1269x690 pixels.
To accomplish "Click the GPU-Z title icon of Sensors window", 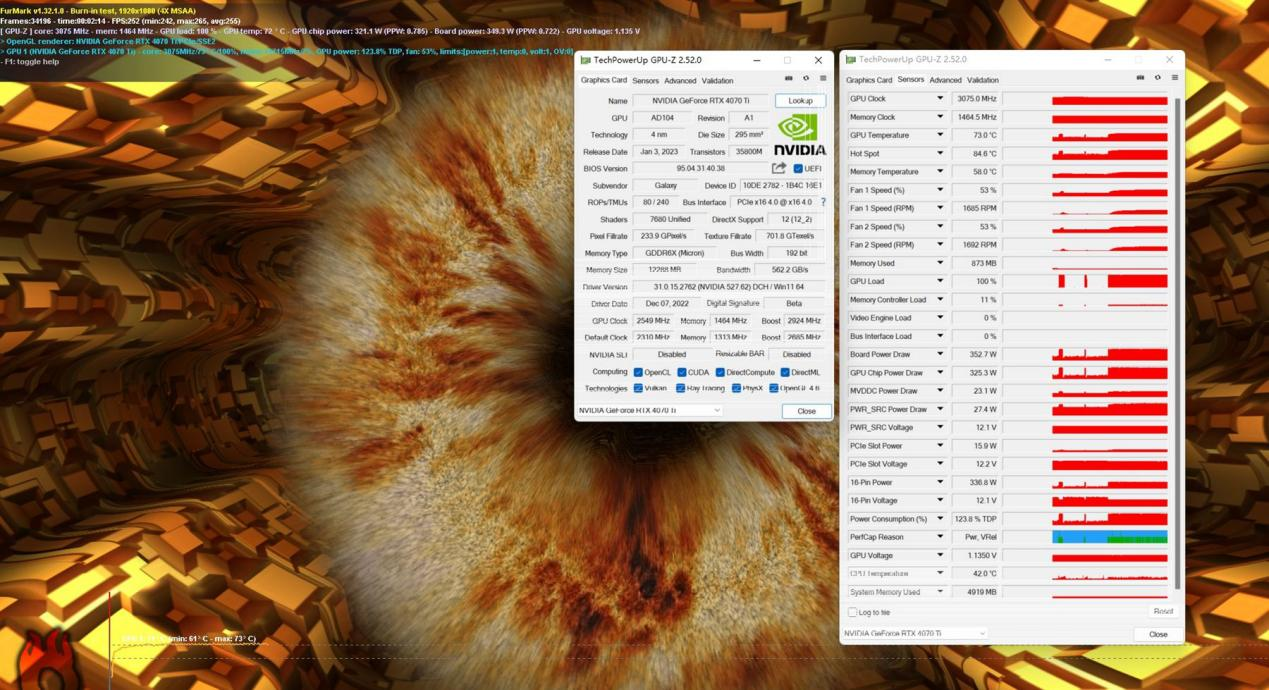I will click(850, 60).
